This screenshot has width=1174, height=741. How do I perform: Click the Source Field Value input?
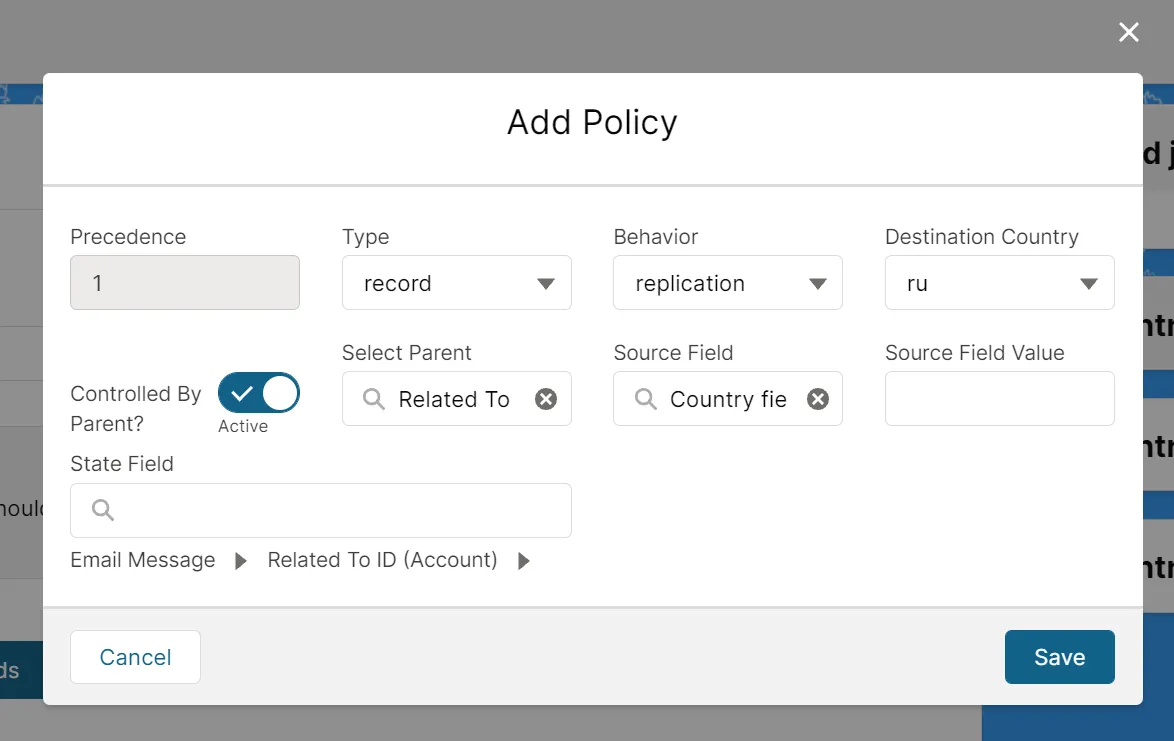[x=999, y=398]
